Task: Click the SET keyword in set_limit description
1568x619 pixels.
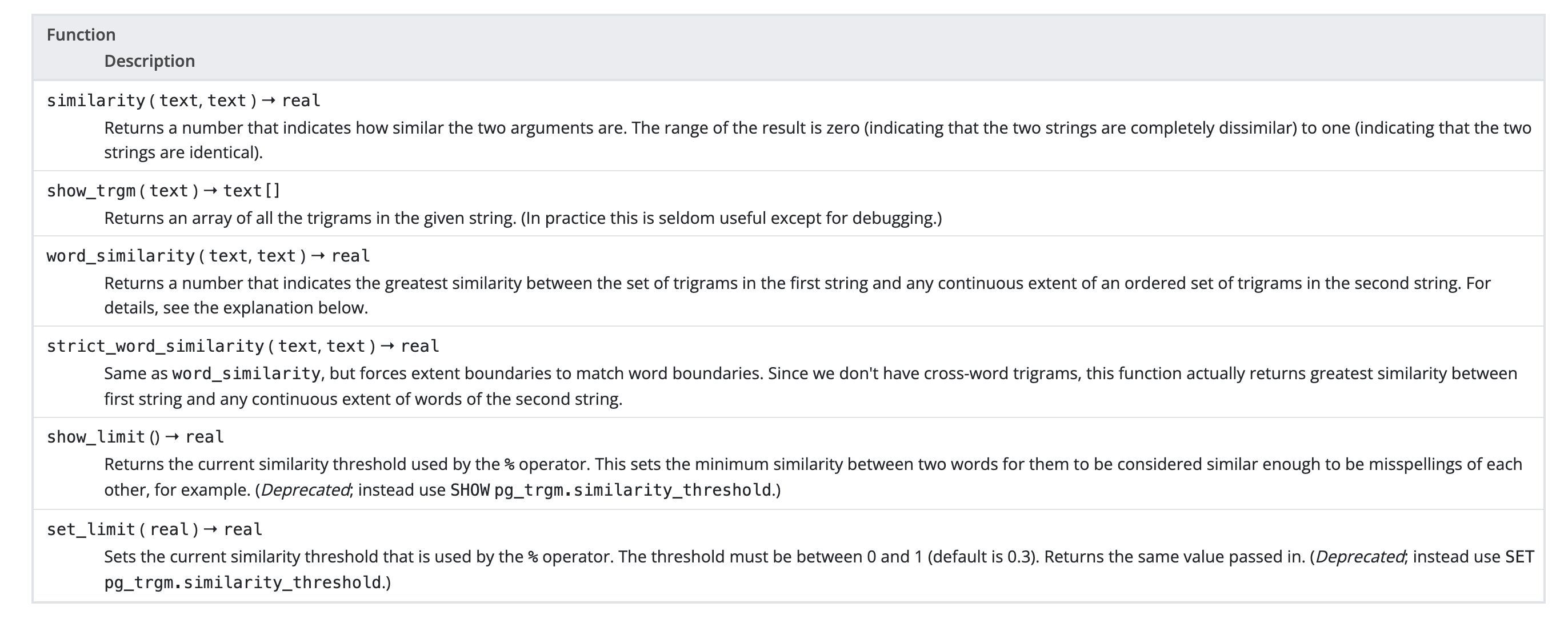Action: [x=1519, y=557]
